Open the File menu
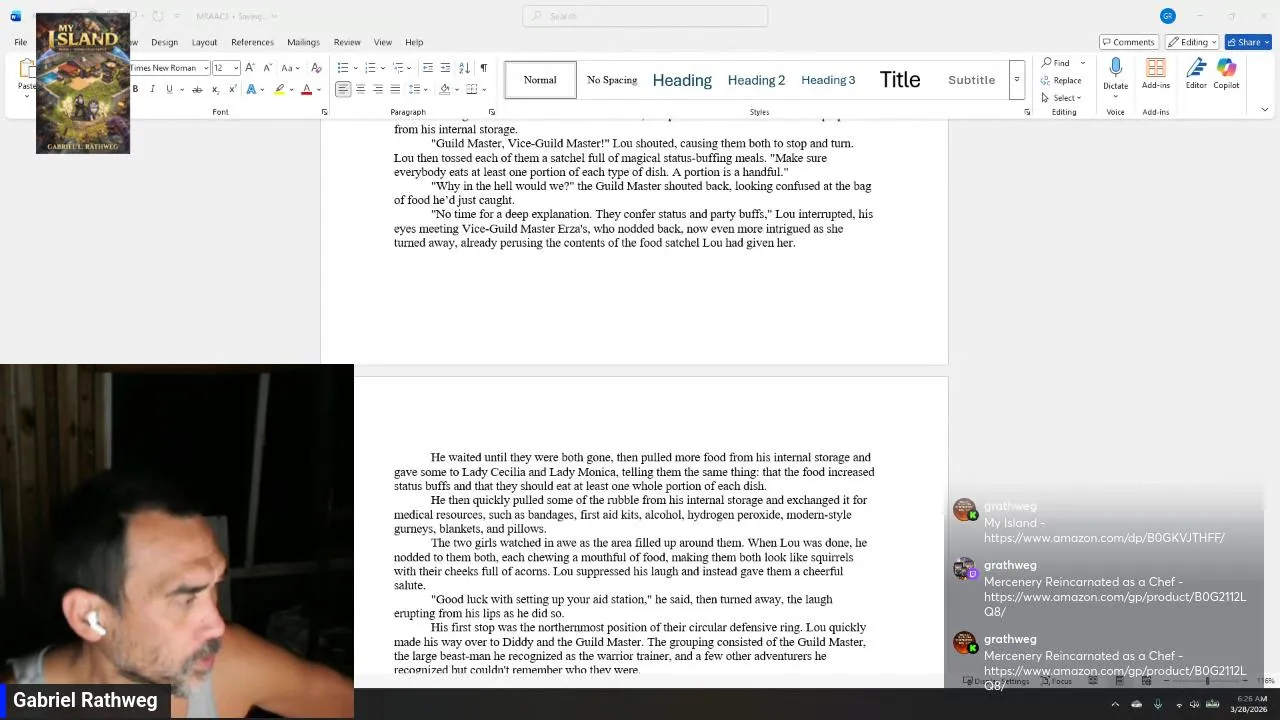The height and width of the screenshot is (720, 1280). (x=20, y=42)
